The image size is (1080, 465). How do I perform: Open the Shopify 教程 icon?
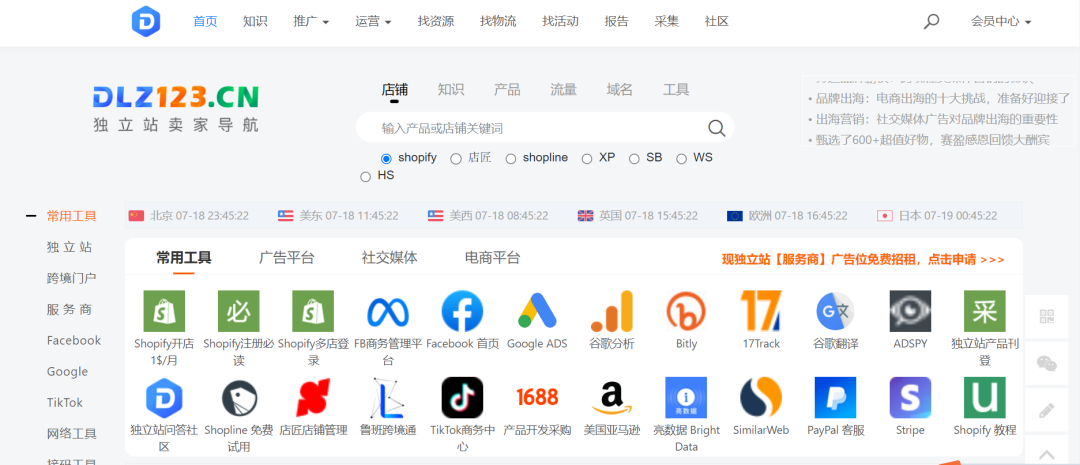coord(984,397)
